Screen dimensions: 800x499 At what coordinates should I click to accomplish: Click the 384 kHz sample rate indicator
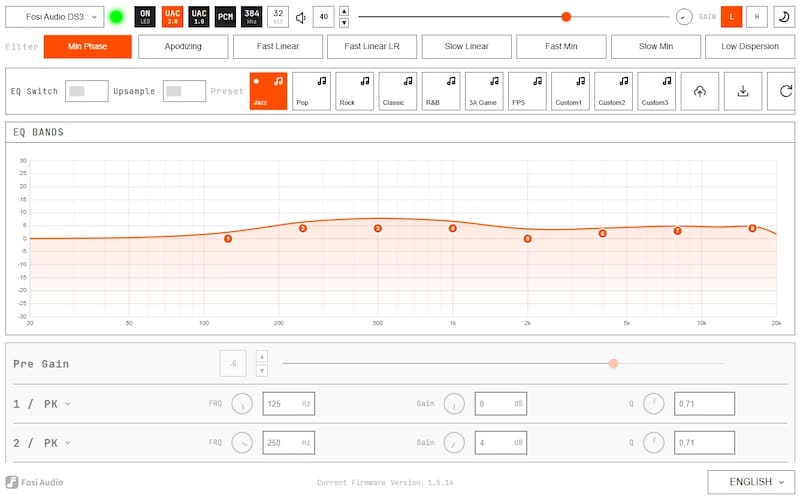coord(252,17)
